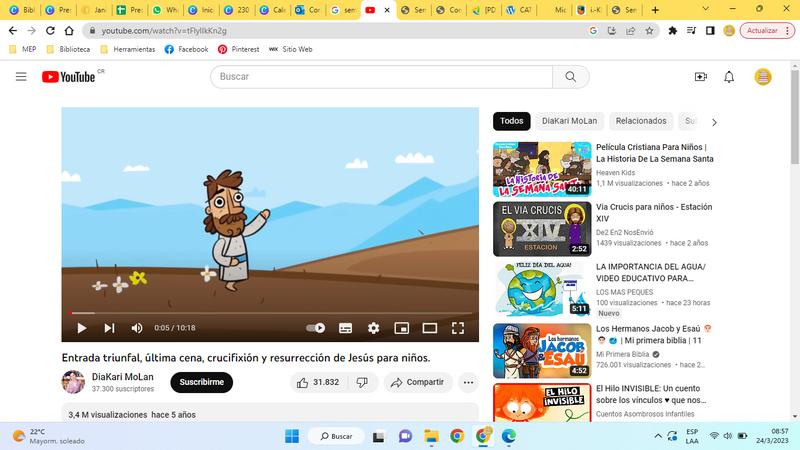This screenshot has width=800, height=450.
Task: Open the Pinterest bookmark
Action: pyautogui.click(x=239, y=49)
